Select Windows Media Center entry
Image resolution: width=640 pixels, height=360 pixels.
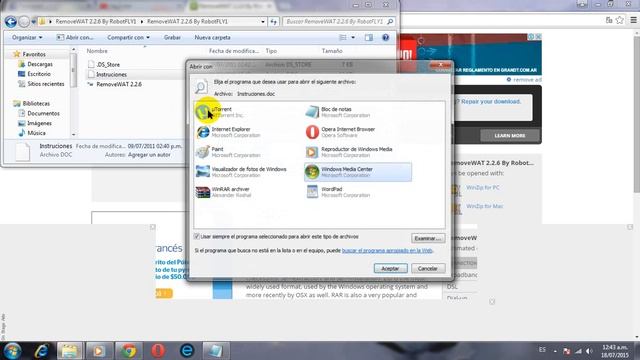click(x=358, y=172)
